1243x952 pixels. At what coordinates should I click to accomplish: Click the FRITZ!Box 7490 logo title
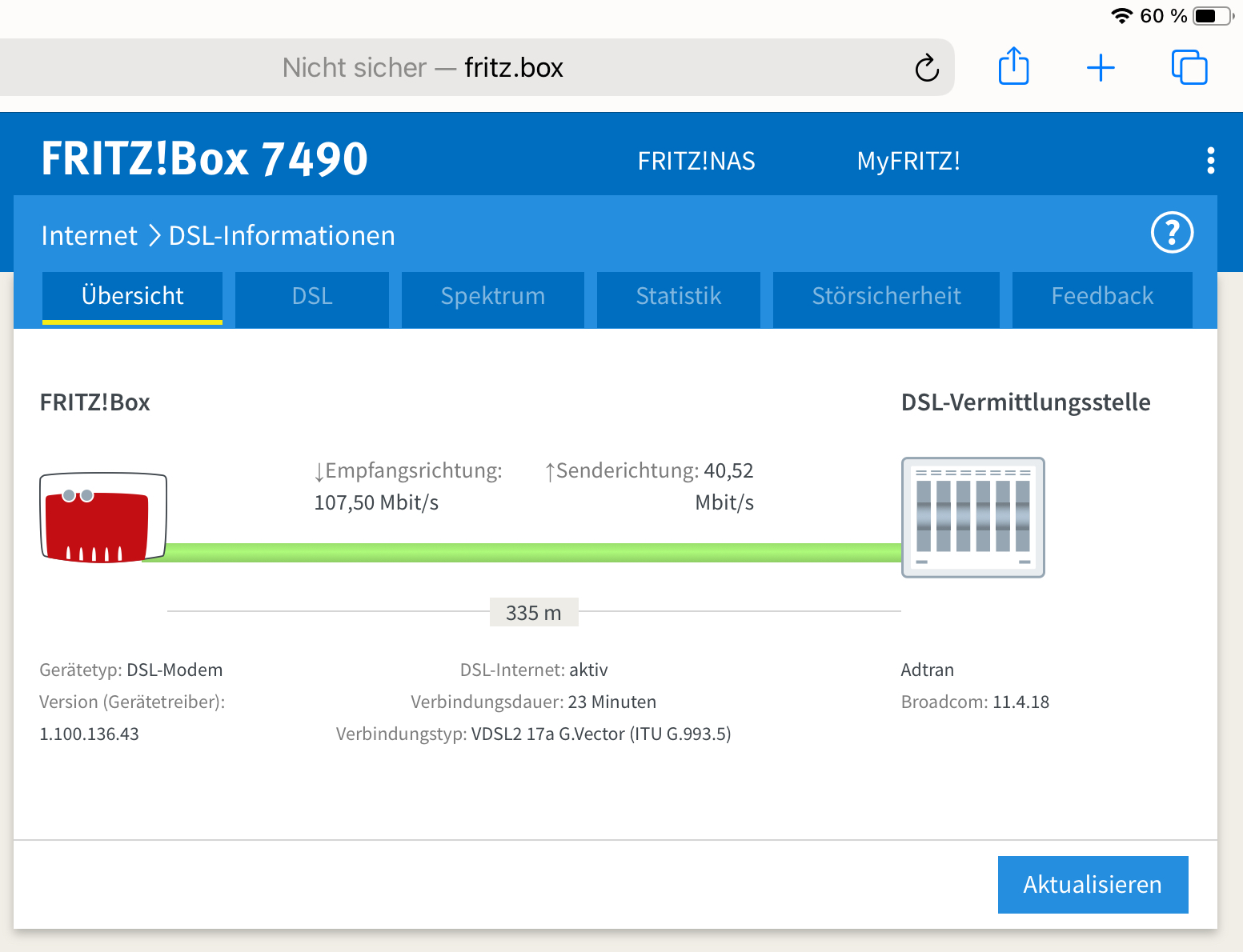pyautogui.click(x=204, y=158)
